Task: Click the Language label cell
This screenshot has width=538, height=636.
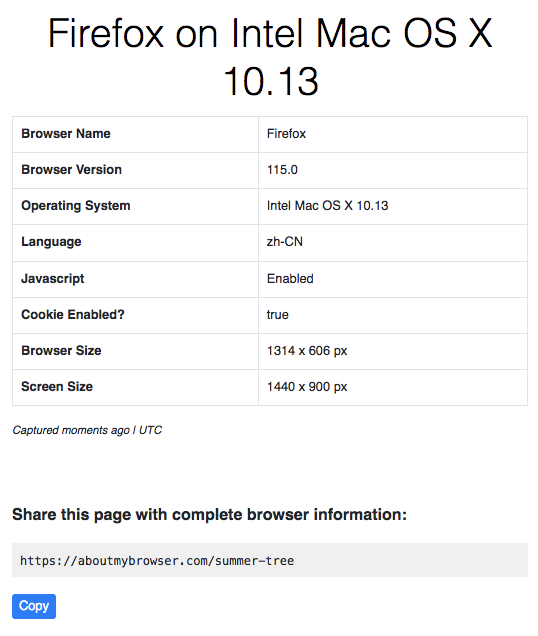Action: [135, 243]
